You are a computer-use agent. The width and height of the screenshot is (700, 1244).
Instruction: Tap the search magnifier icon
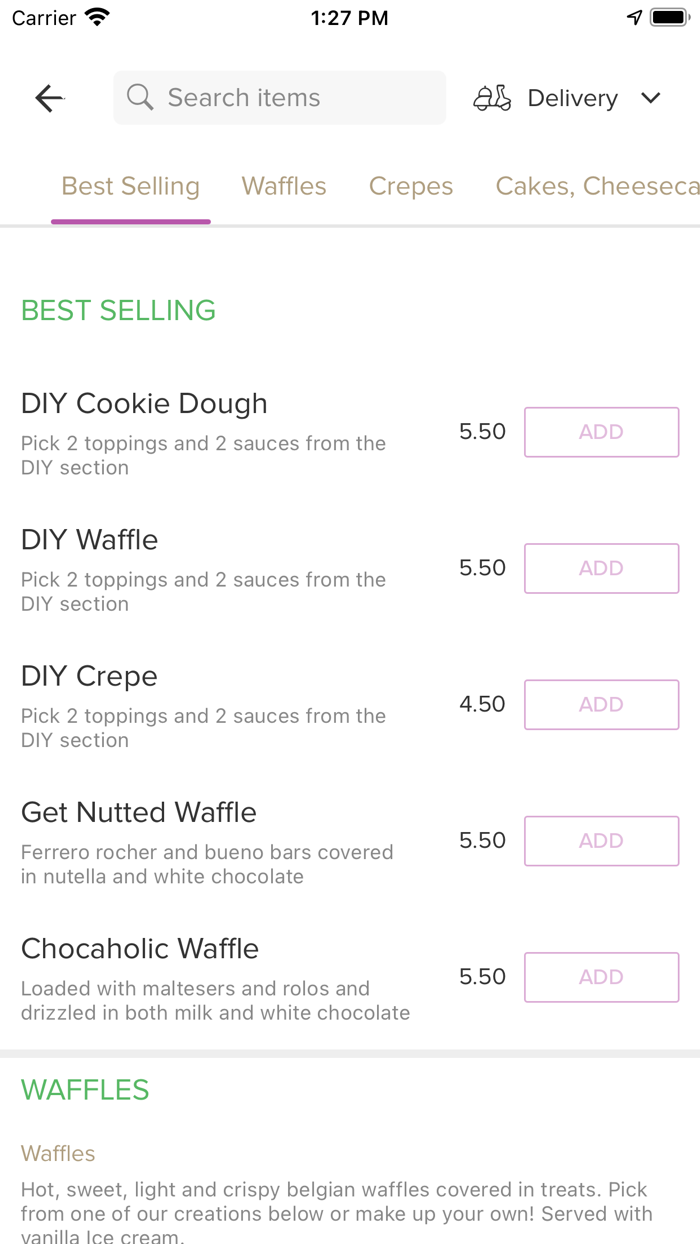click(140, 98)
